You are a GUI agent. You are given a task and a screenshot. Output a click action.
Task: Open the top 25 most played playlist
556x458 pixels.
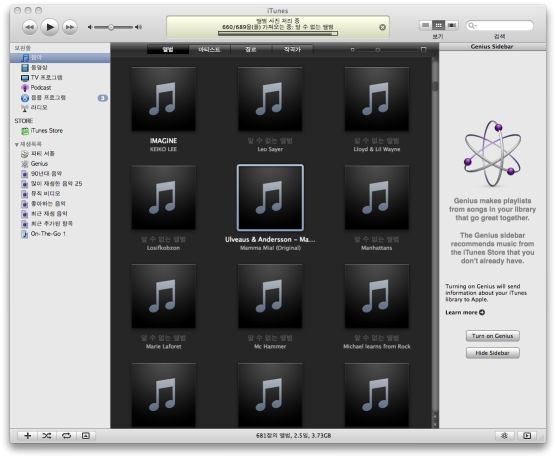pos(60,184)
